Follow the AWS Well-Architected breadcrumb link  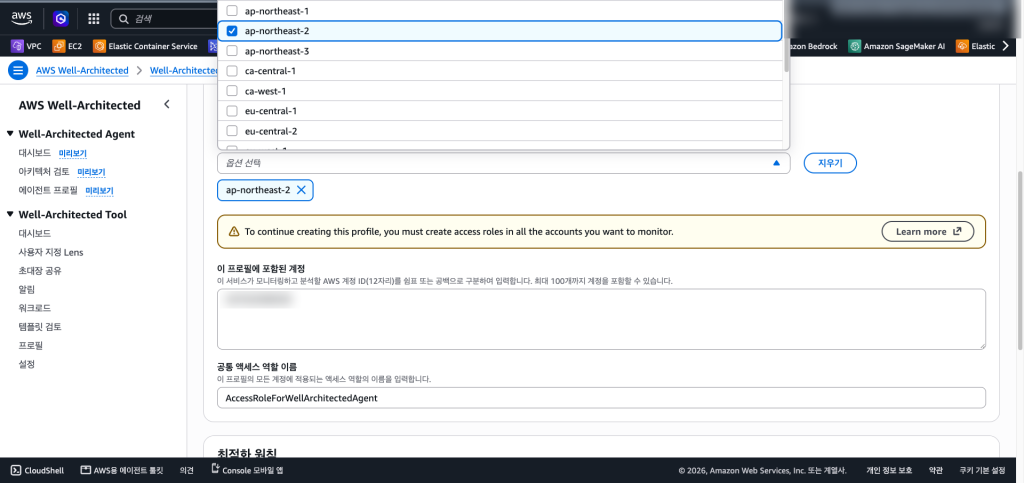click(82, 70)
